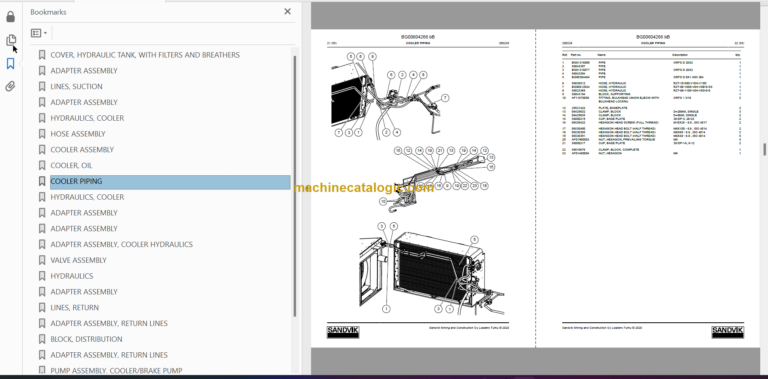
Task: Open the HOSE ASSEMBLY bookmark
Action: click(x=78, y=134)
